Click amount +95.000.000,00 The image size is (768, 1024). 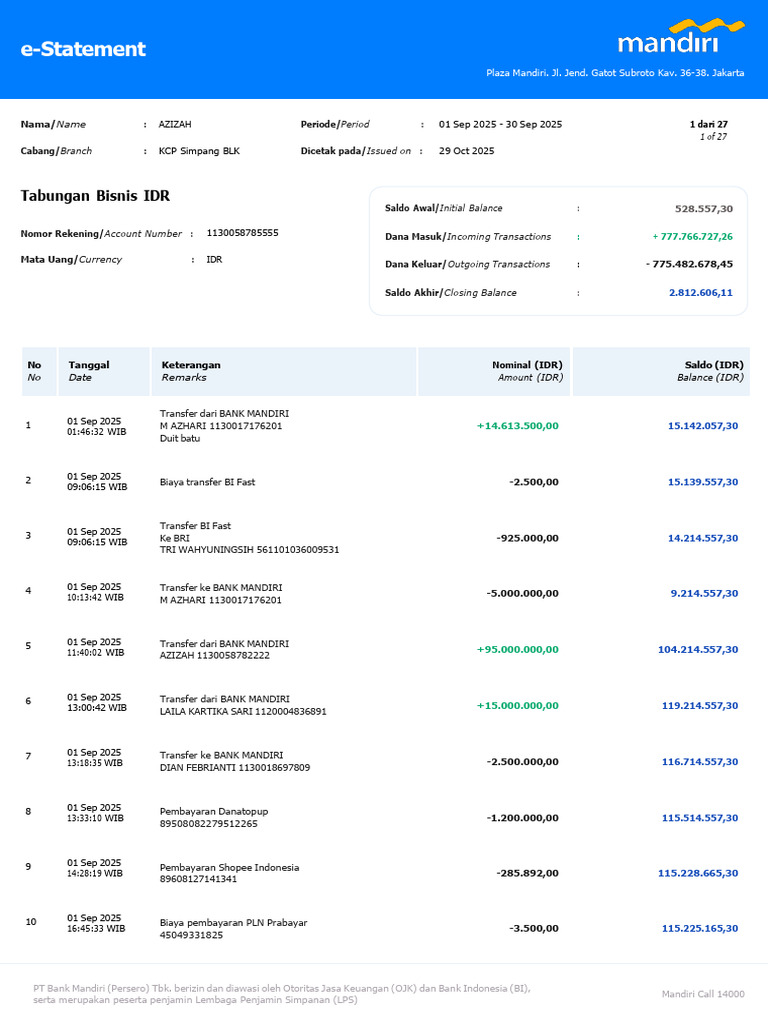pyautogui.click(x=517, y=650)
